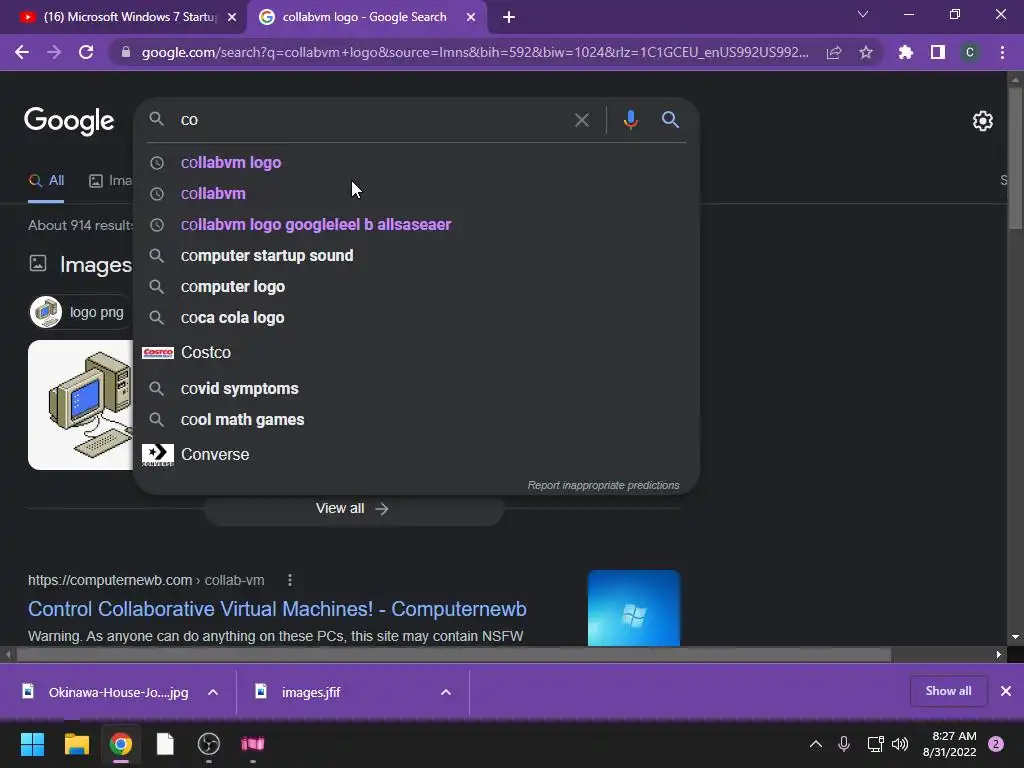1024x768 pixels.
Task: Click the vertical page scrollbar thumb
Action: 1015,158
